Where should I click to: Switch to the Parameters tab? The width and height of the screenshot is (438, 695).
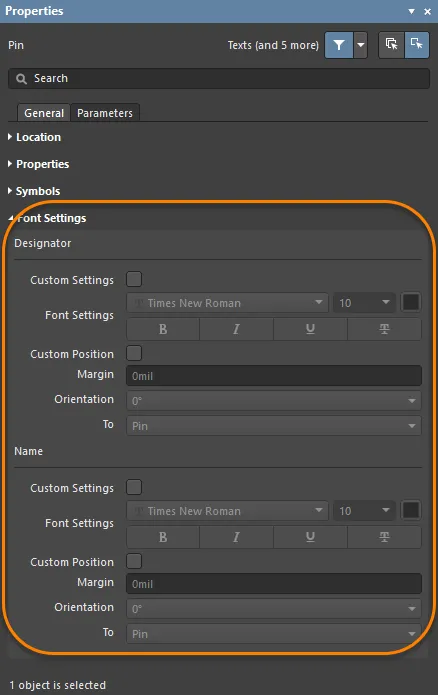point(105,113)
